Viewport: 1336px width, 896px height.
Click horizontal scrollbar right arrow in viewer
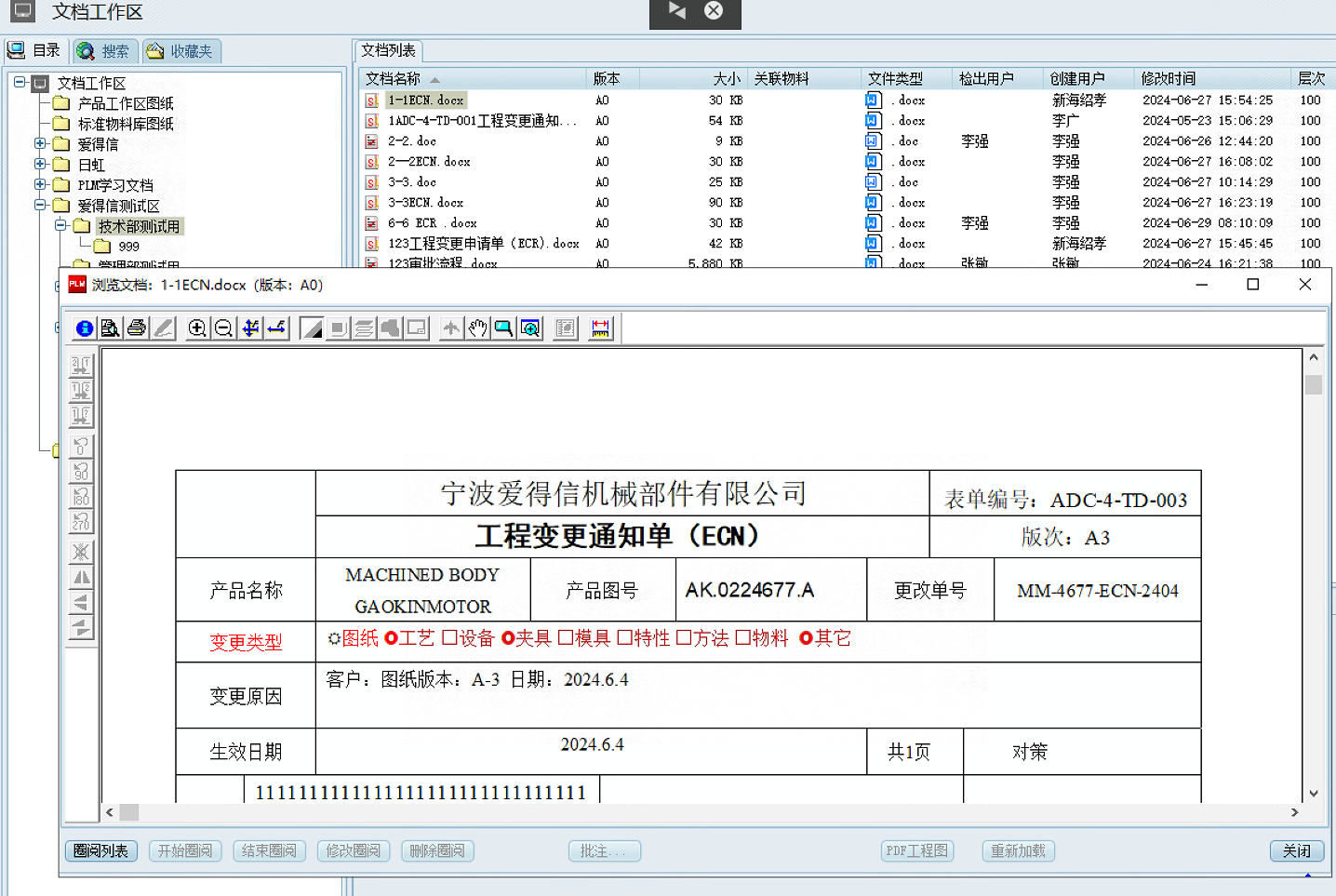pos(1294,812)
